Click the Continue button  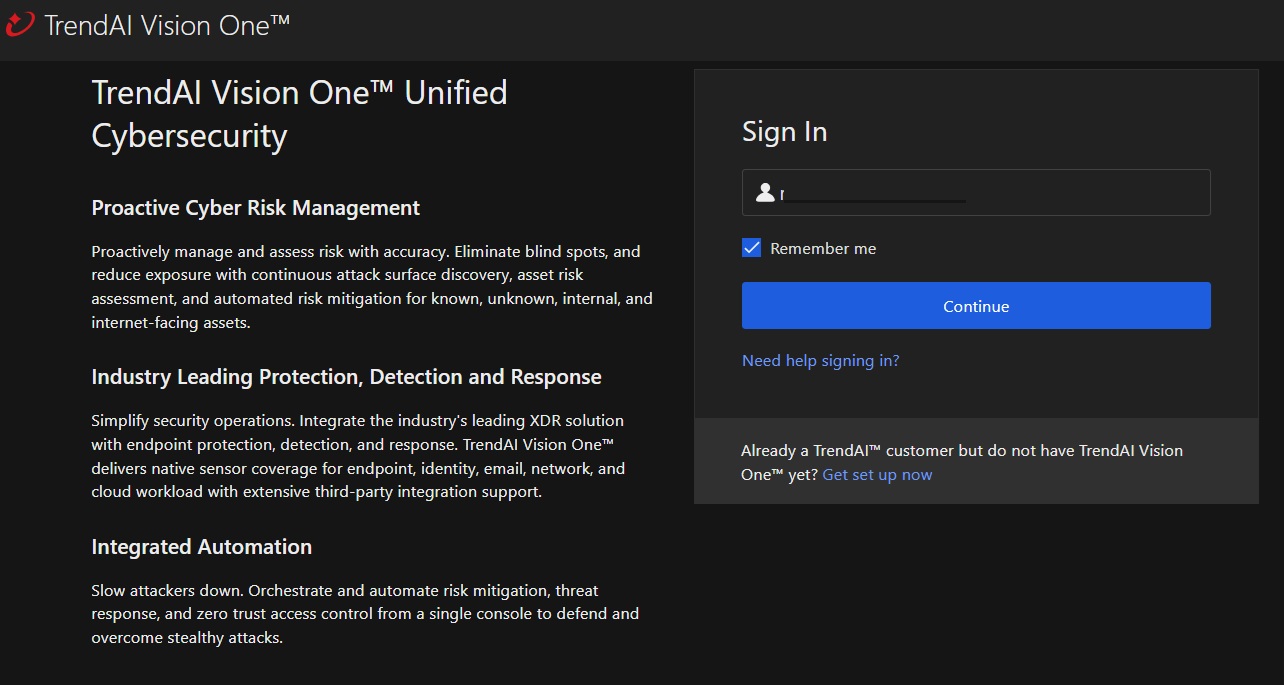pos(976,306)
